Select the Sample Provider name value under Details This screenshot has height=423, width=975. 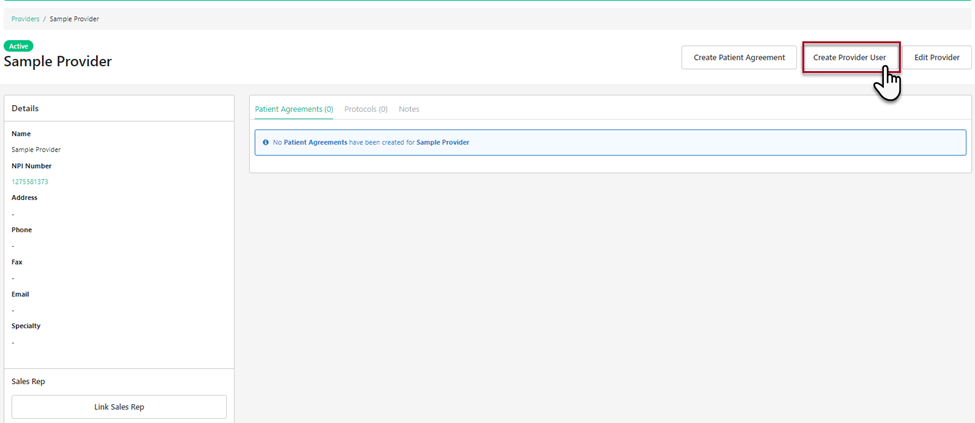tap(36, 150)
